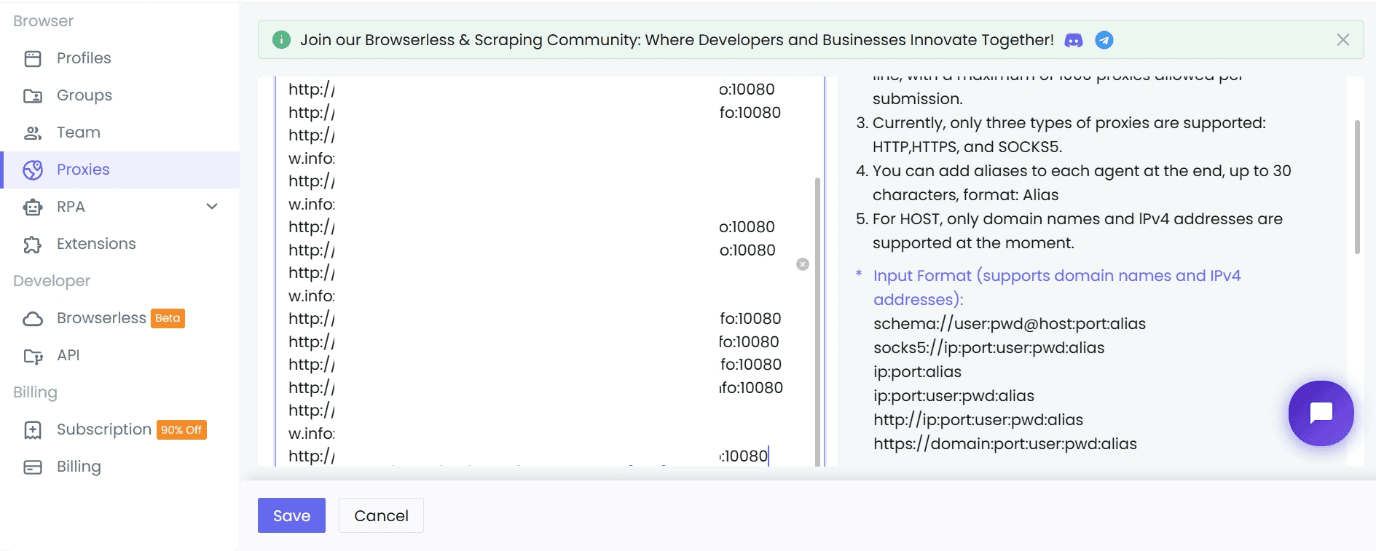
Task: Click the API icon in sidebar
Action: pyautogui.click(x=33, y=355)
